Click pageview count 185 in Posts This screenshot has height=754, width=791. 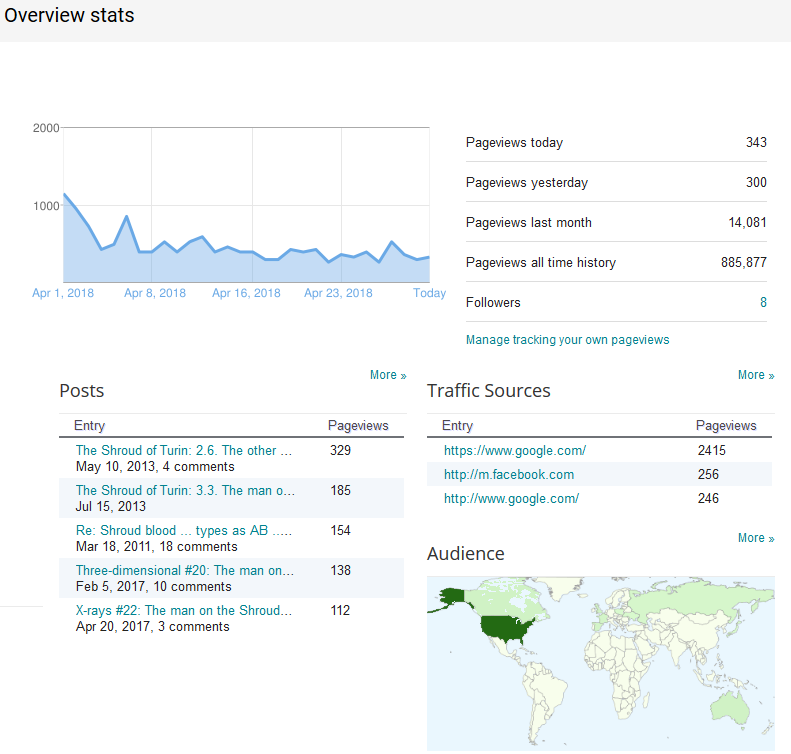pos(341,490)
